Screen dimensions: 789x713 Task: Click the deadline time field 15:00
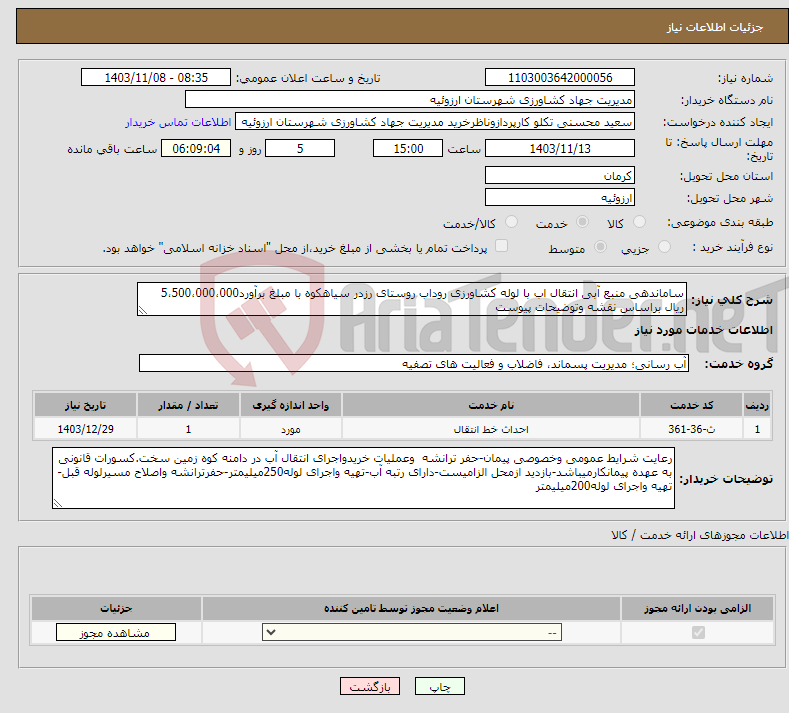[408, 148]
